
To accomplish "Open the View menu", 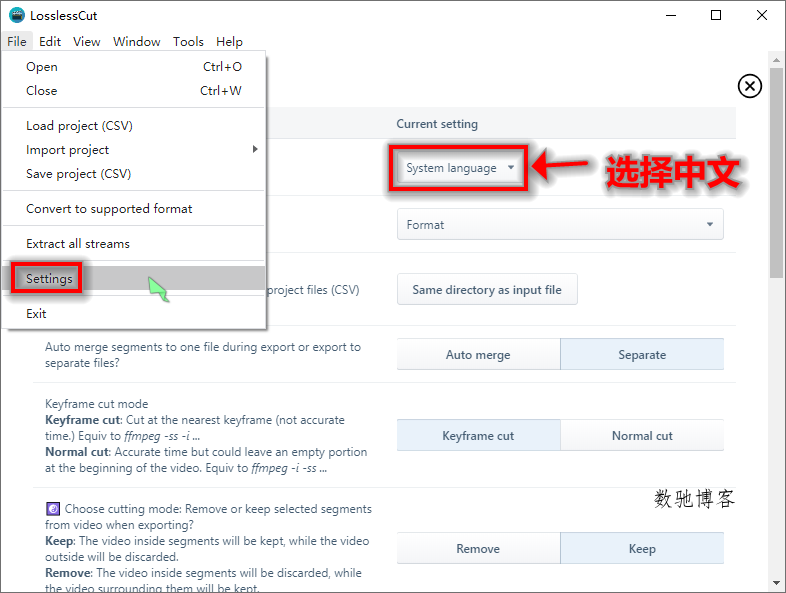I will pos(87,42).
